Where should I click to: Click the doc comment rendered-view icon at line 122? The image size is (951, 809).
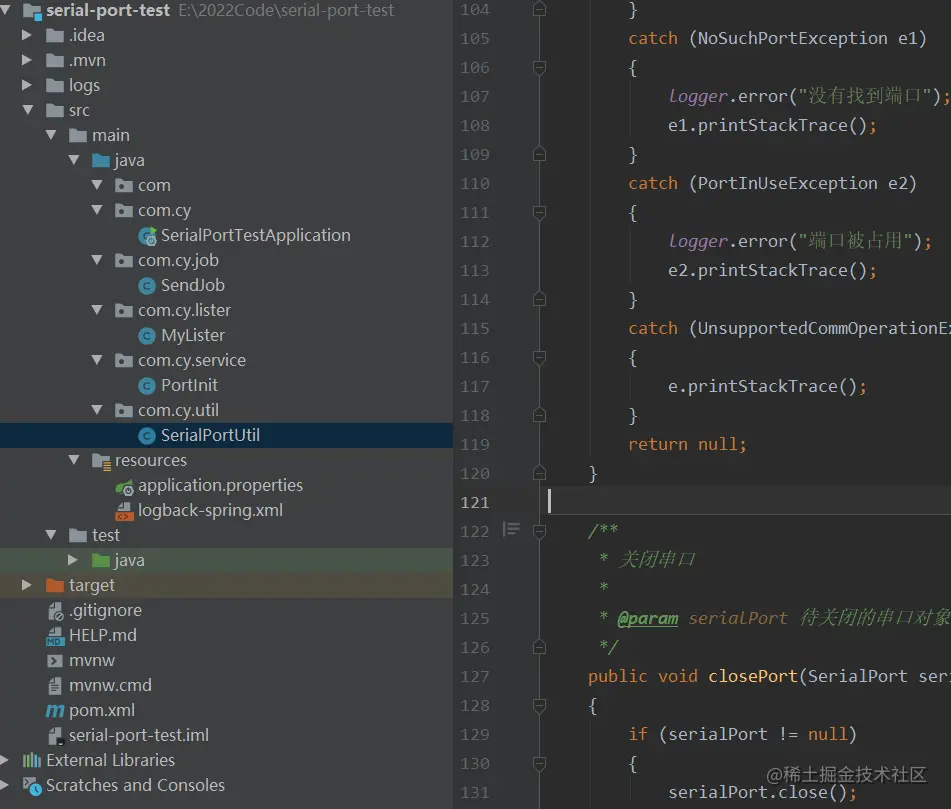pyautogui.click(x=511, y=529)
